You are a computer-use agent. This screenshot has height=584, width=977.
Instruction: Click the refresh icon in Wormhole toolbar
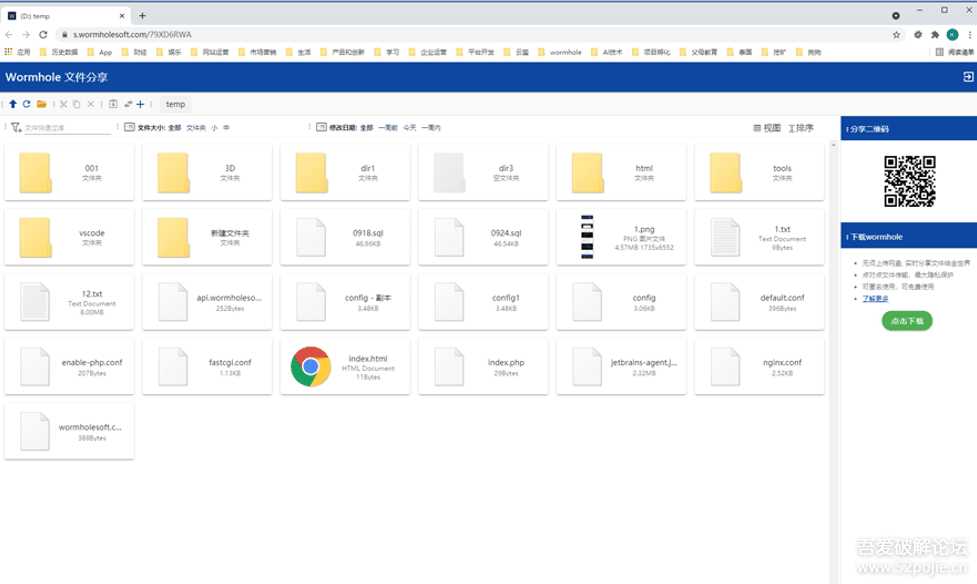[x=27, y=104]
